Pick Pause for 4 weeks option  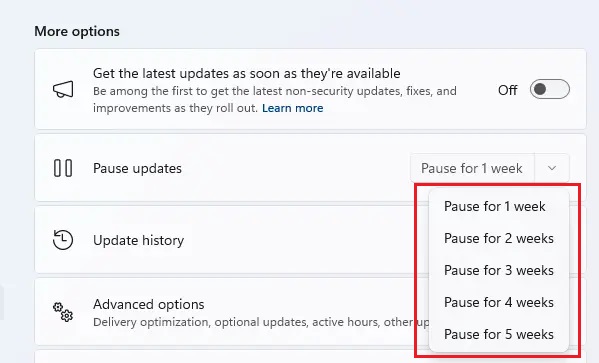[499, 303]
